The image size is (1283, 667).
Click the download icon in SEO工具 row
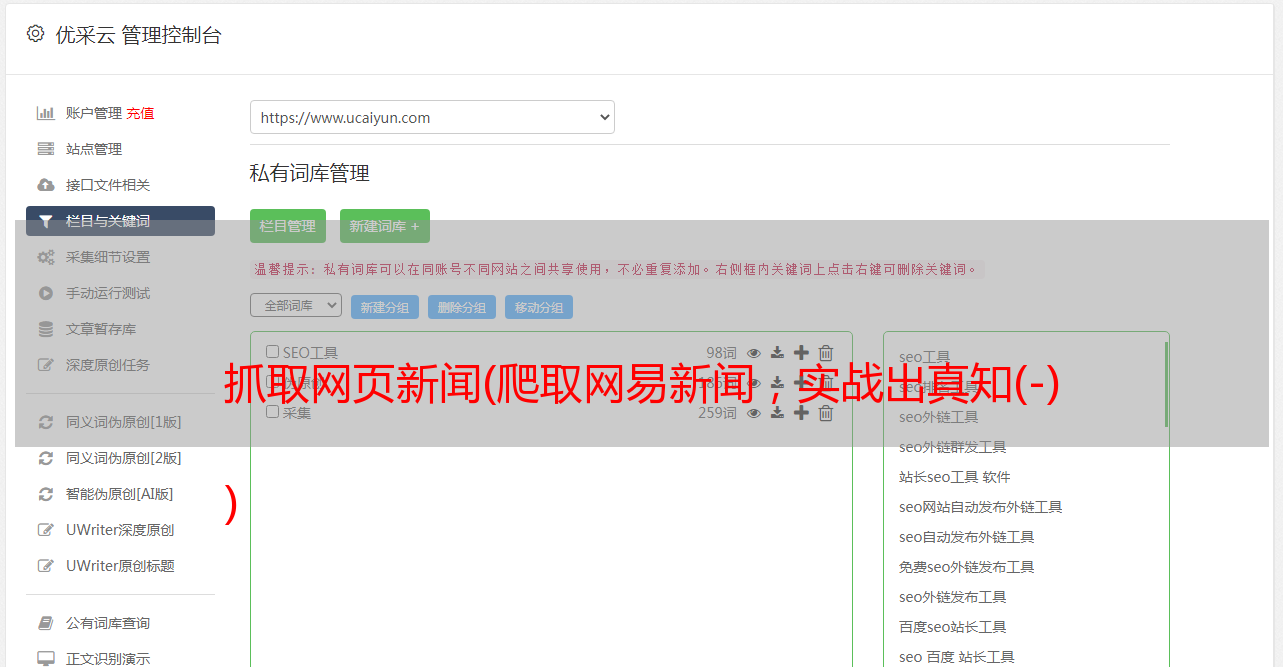coord(777,352)
